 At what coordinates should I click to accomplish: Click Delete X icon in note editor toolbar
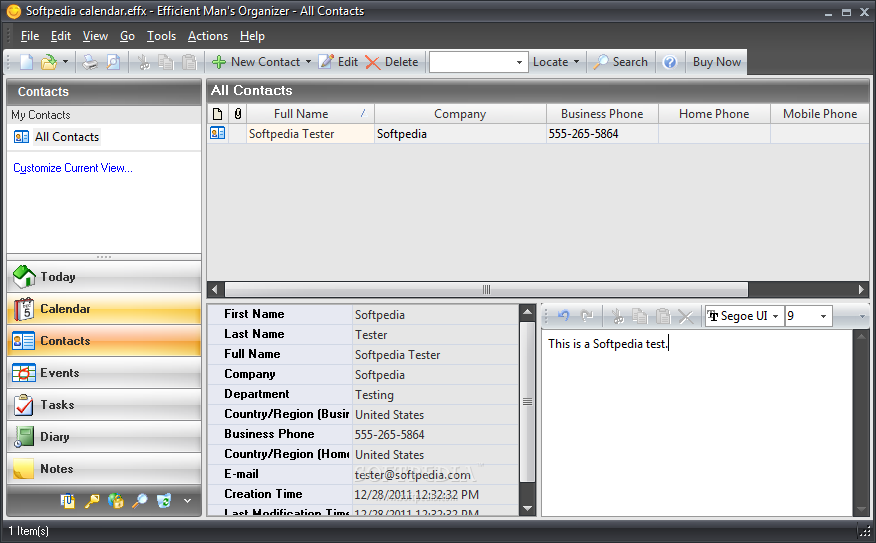click(686, 317)
